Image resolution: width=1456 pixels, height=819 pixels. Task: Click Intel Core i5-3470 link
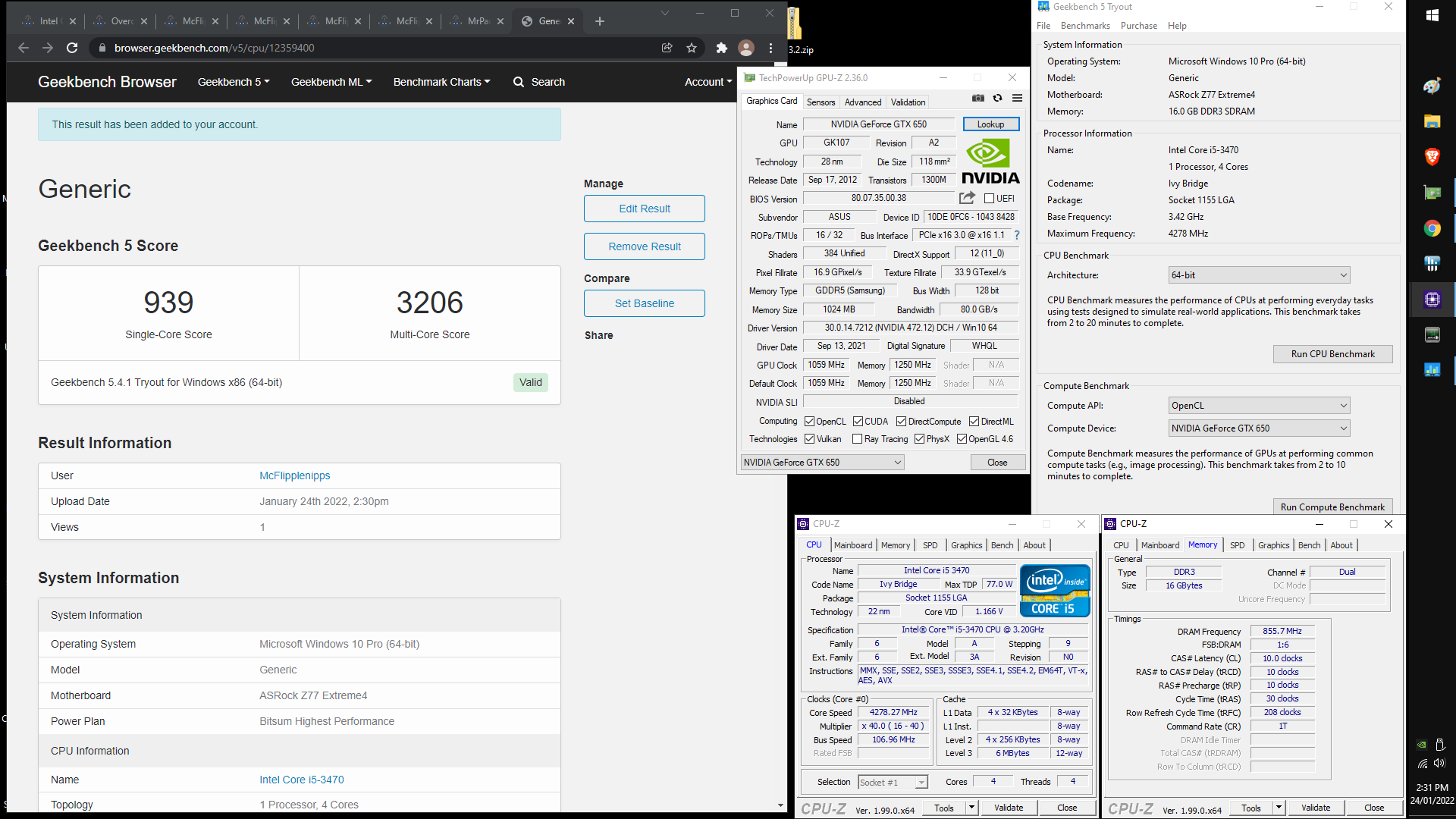[302, 780]
